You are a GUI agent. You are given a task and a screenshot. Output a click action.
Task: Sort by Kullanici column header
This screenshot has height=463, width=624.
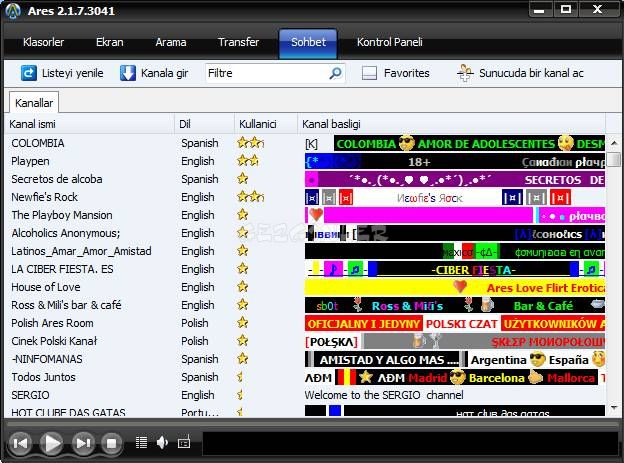(x=266, y=124)
